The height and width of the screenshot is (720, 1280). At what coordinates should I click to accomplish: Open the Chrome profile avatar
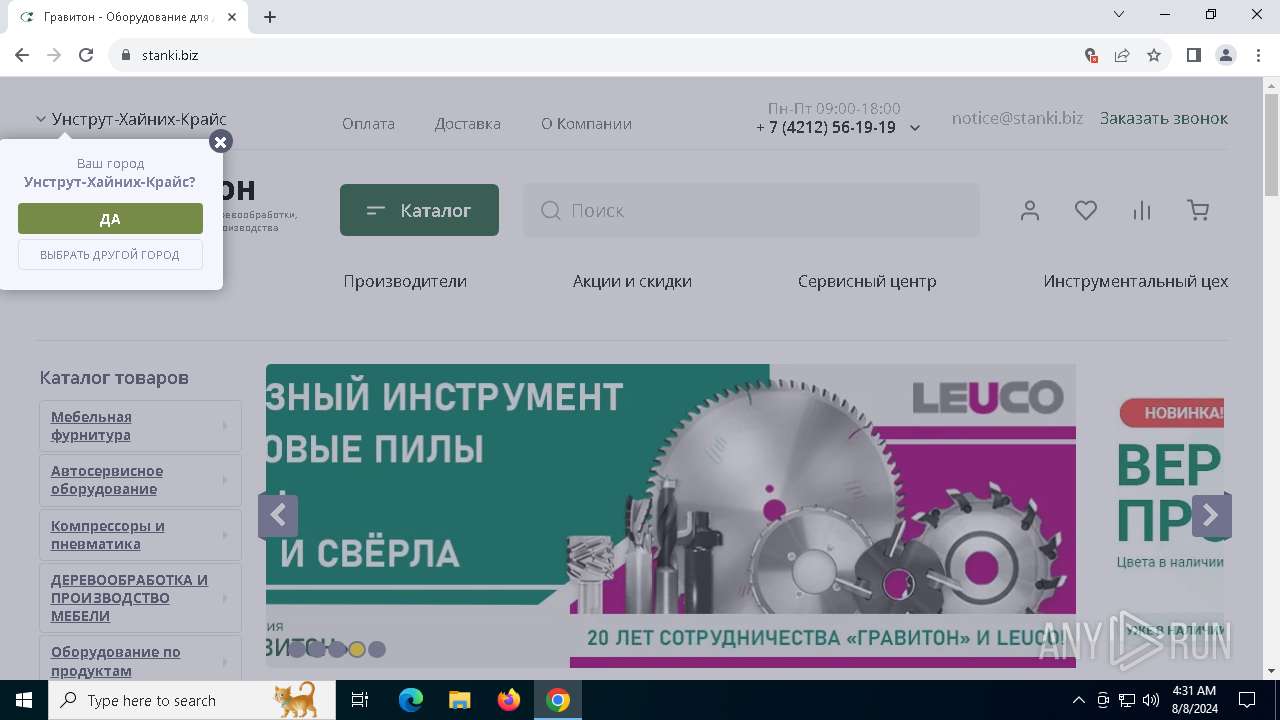pos(1226,55)
